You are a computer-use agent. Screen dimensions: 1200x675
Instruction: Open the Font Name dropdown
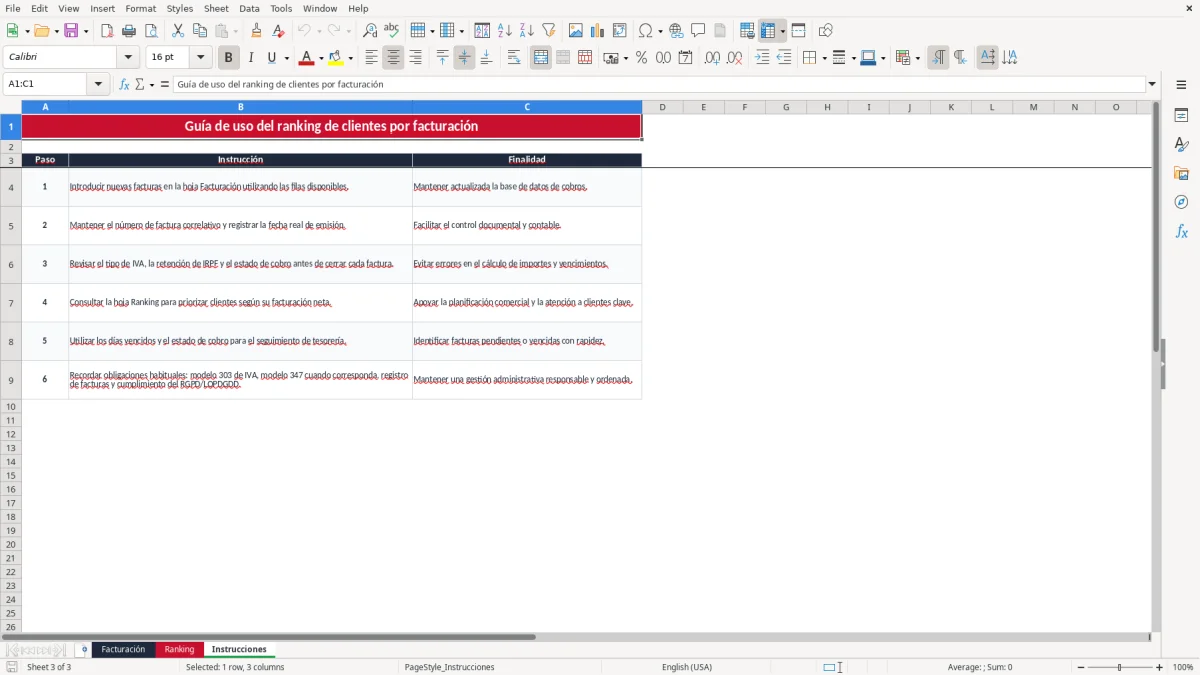pyautogui.click(x=128, y=58)
